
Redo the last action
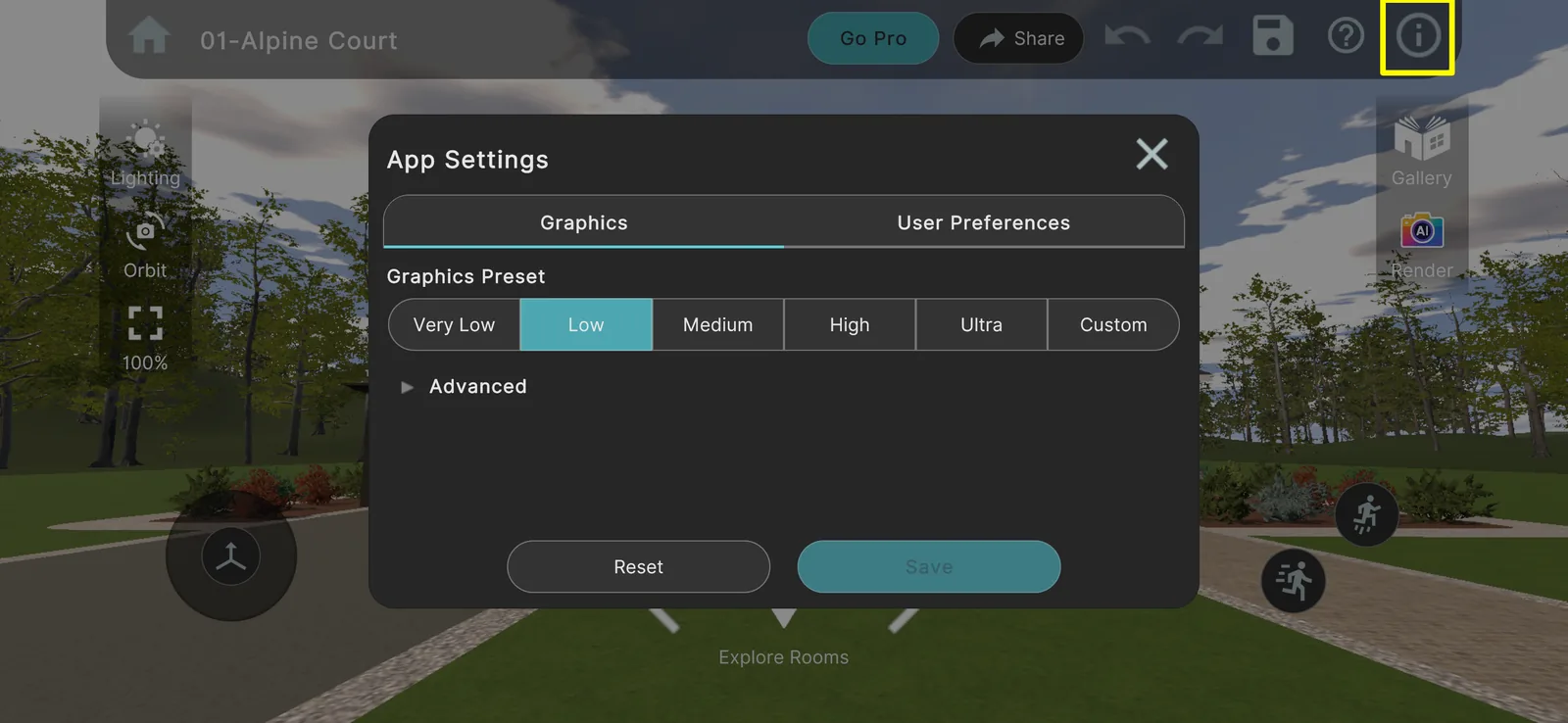(x=1200, y=37)
